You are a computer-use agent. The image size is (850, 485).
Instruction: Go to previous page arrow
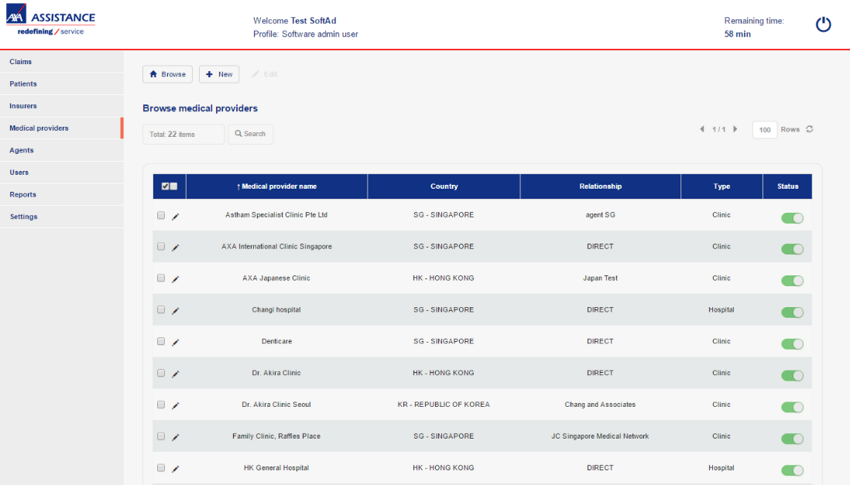pos(702,129)
